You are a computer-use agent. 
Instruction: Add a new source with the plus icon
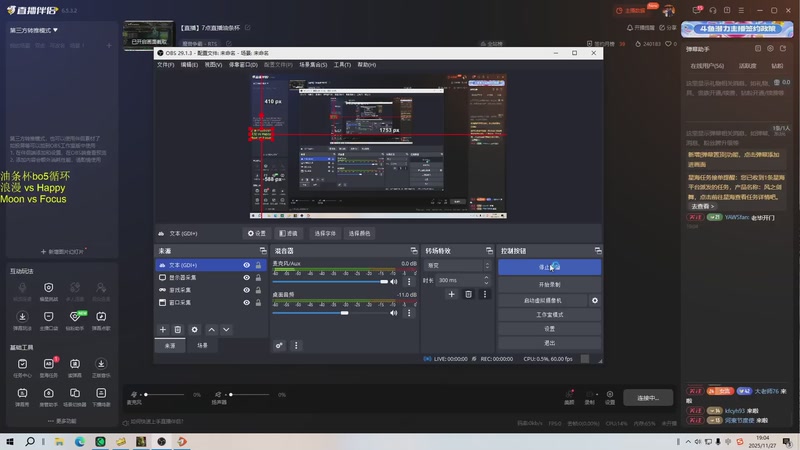pos(163,330)
